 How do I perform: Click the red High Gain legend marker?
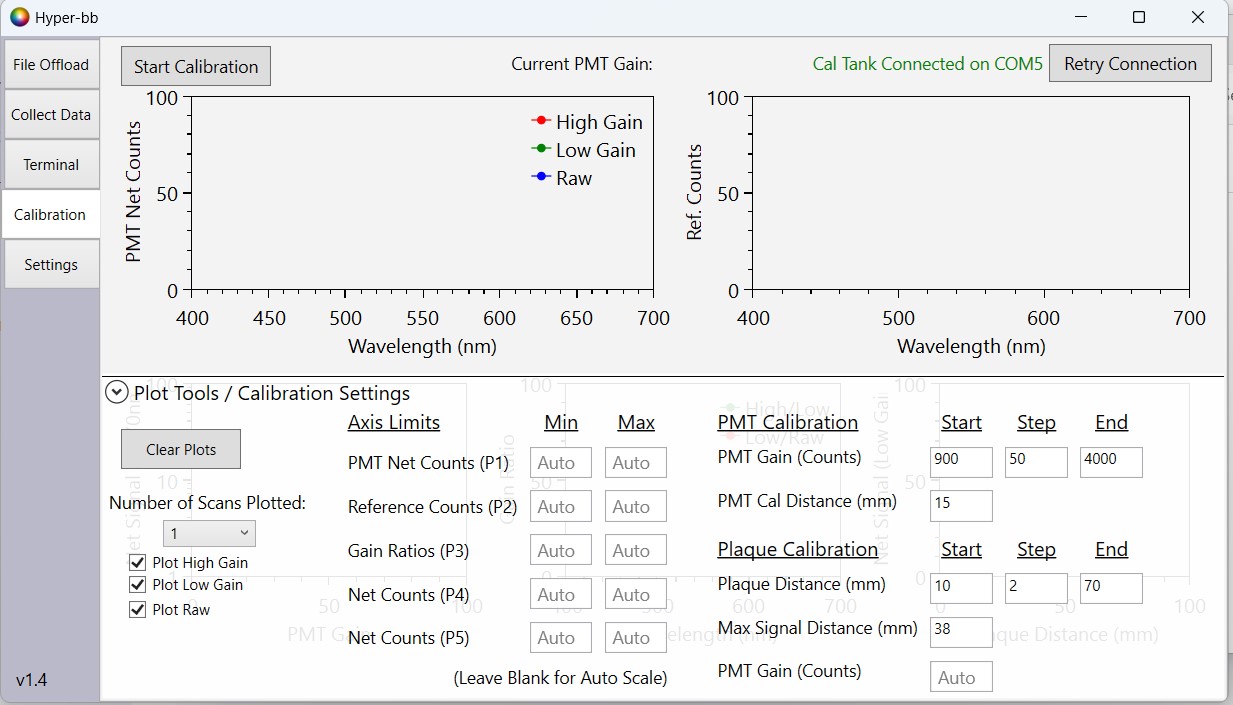click(x=541, y=121)
